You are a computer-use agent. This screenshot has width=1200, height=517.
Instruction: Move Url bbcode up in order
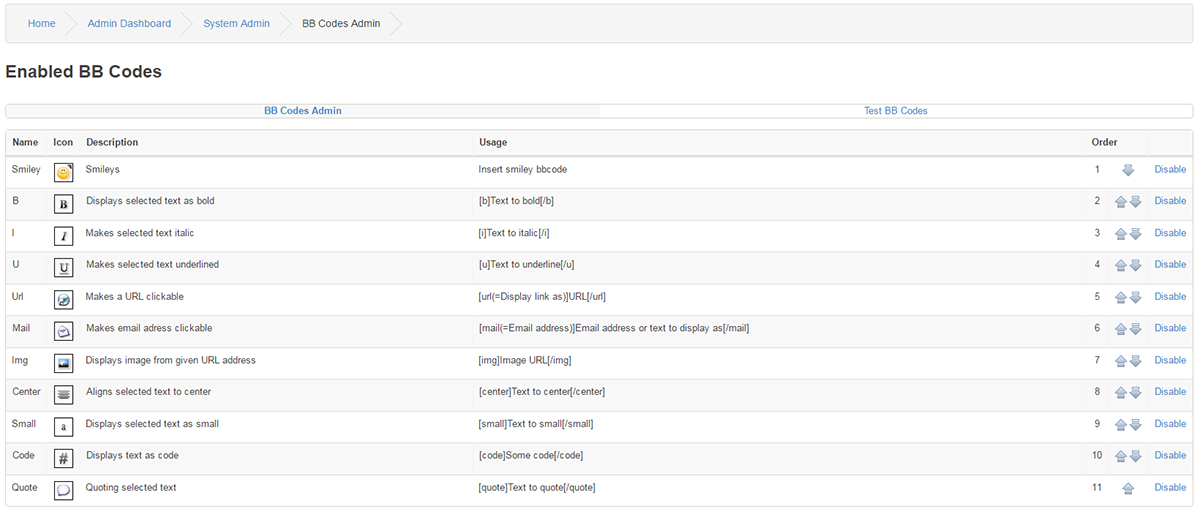(x=1121, y=298)
